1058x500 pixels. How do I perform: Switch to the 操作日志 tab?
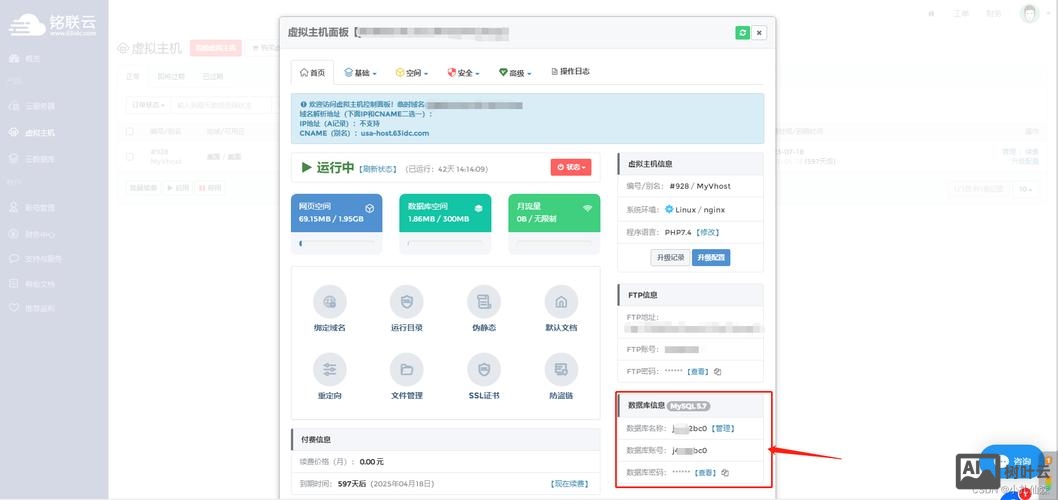pos(571,72)
